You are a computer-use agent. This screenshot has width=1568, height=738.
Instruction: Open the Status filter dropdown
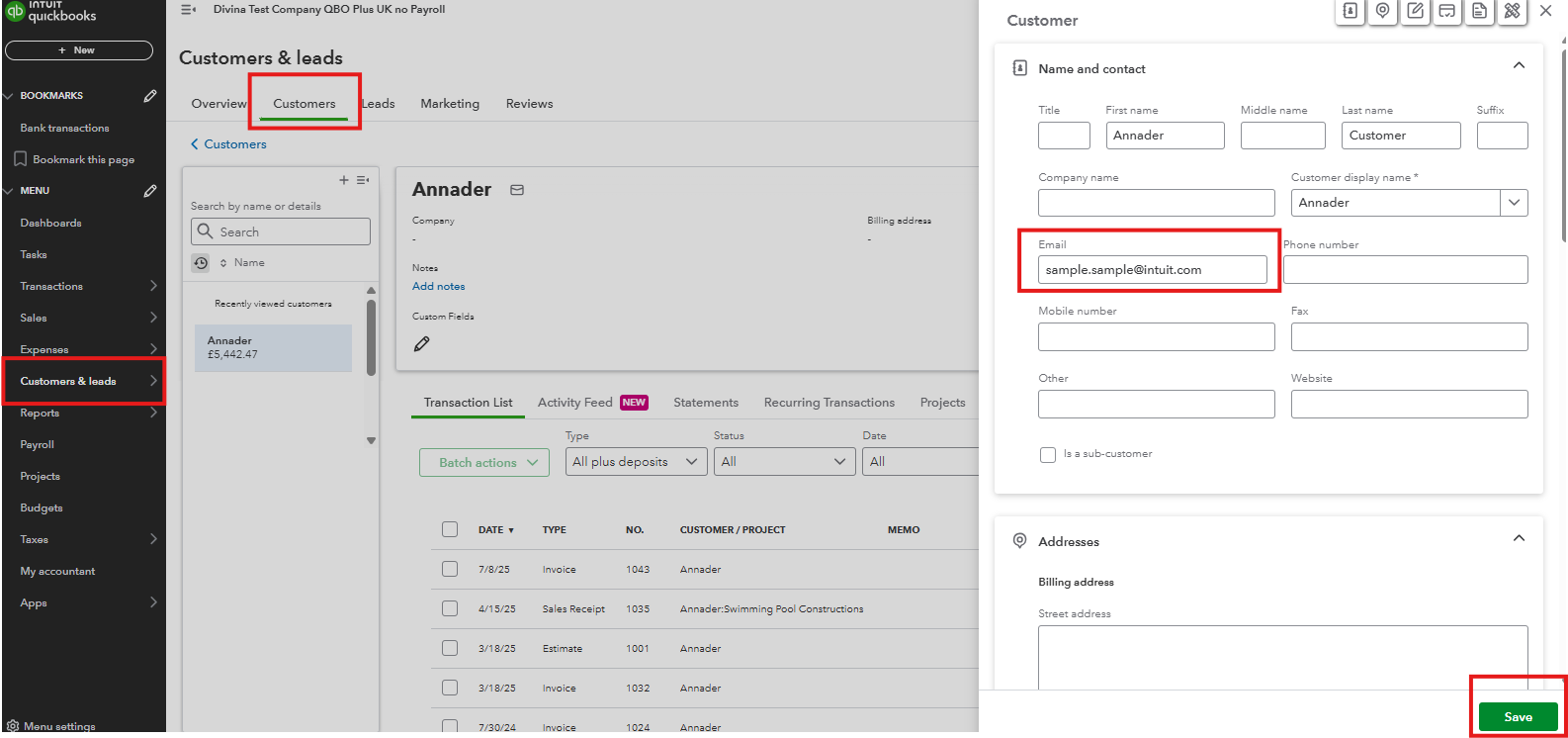point(785,462)
